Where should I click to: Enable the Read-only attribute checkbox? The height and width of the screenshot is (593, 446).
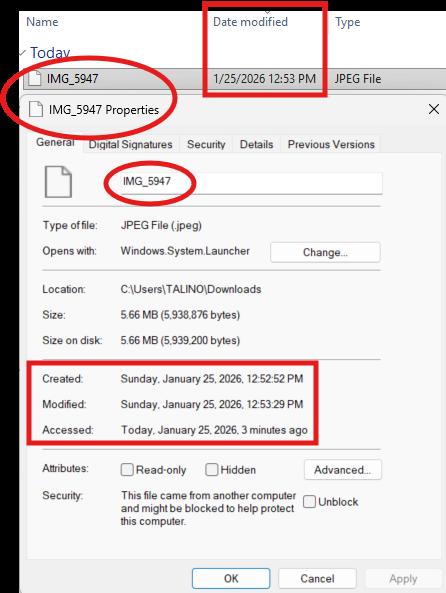(x=127, y=470)
